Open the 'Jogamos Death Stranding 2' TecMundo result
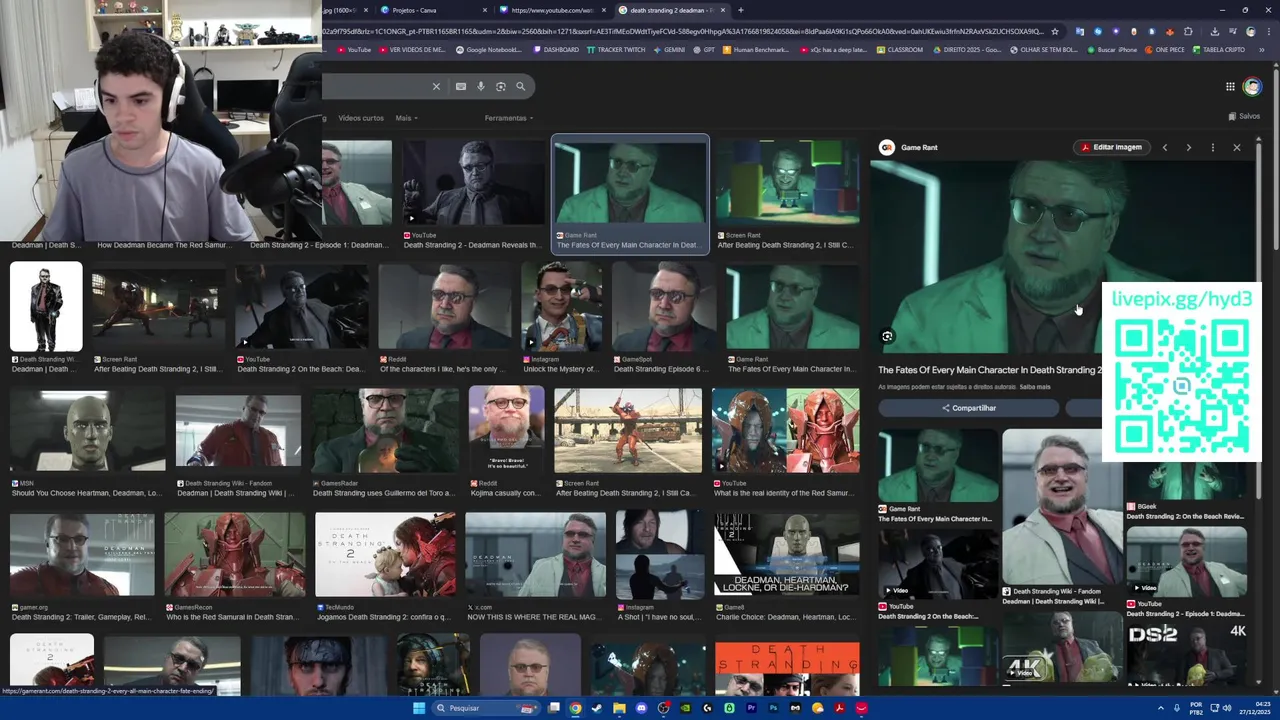 coord(385,567)
